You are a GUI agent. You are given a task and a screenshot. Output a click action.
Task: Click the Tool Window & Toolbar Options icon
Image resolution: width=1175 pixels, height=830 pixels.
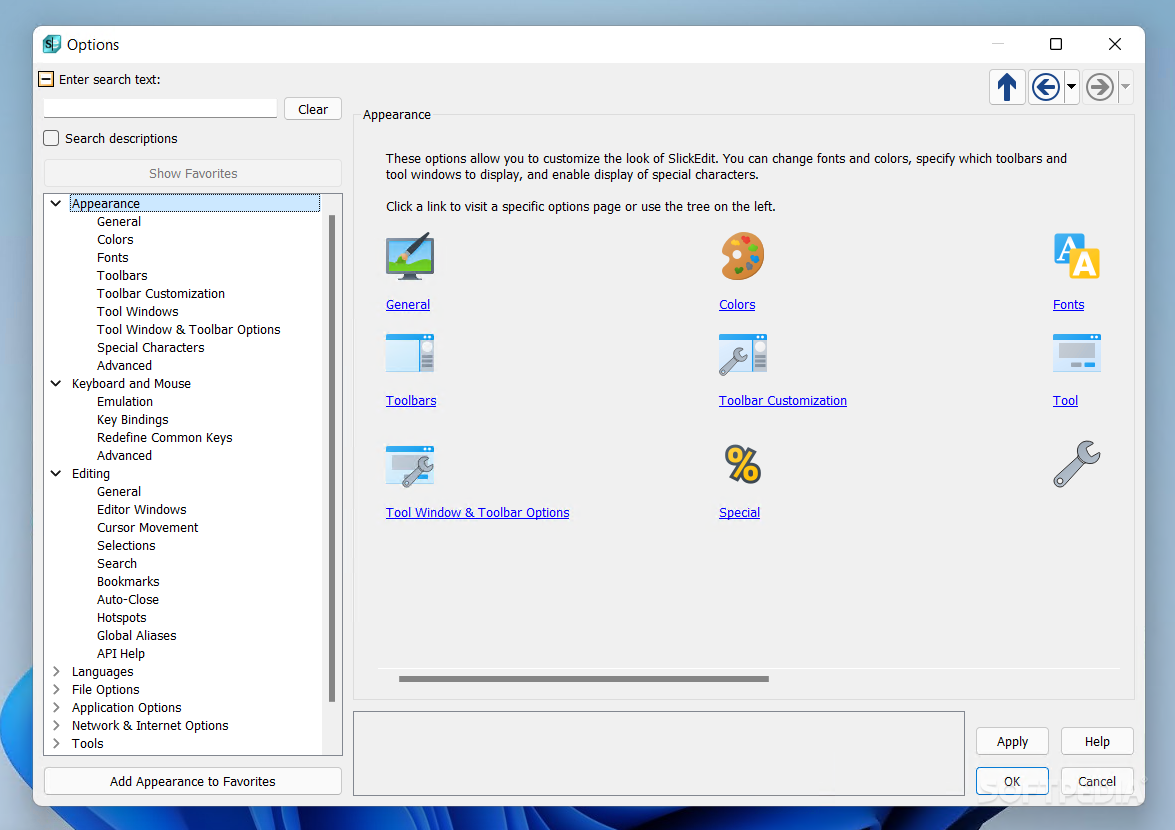click(x=410, y=466)
